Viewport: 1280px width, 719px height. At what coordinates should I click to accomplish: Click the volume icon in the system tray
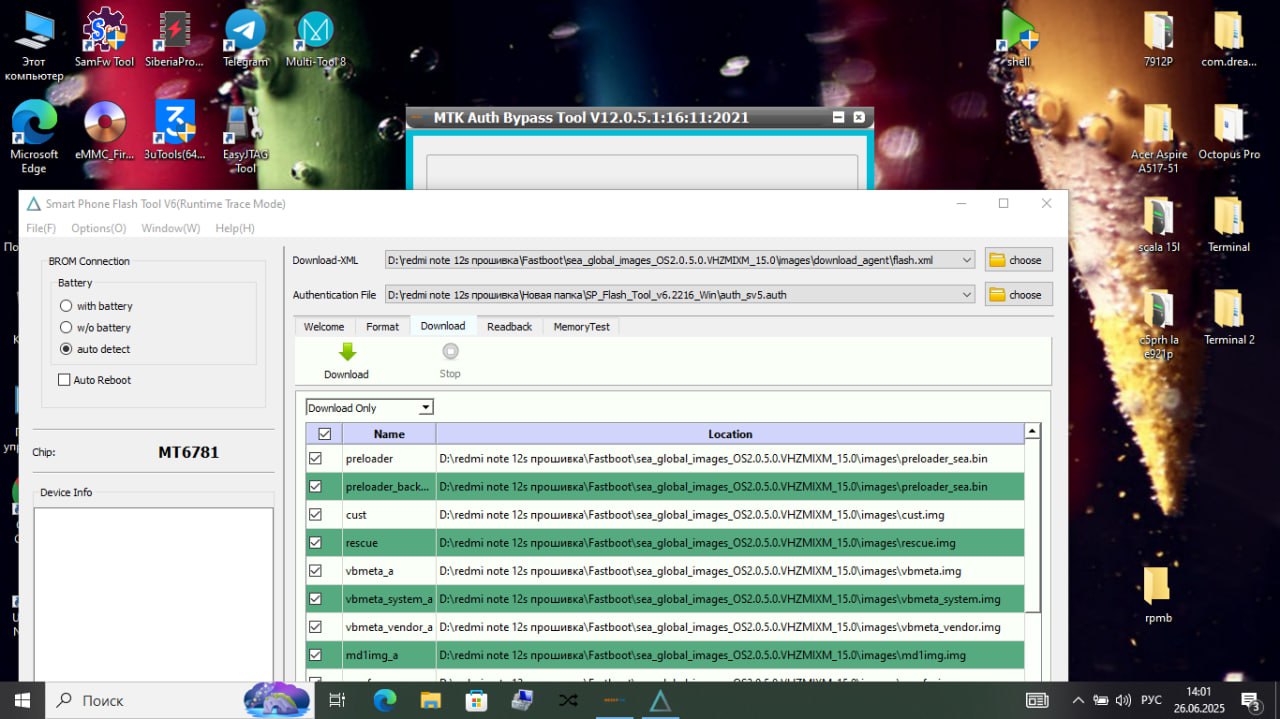tap(1122, 700)
